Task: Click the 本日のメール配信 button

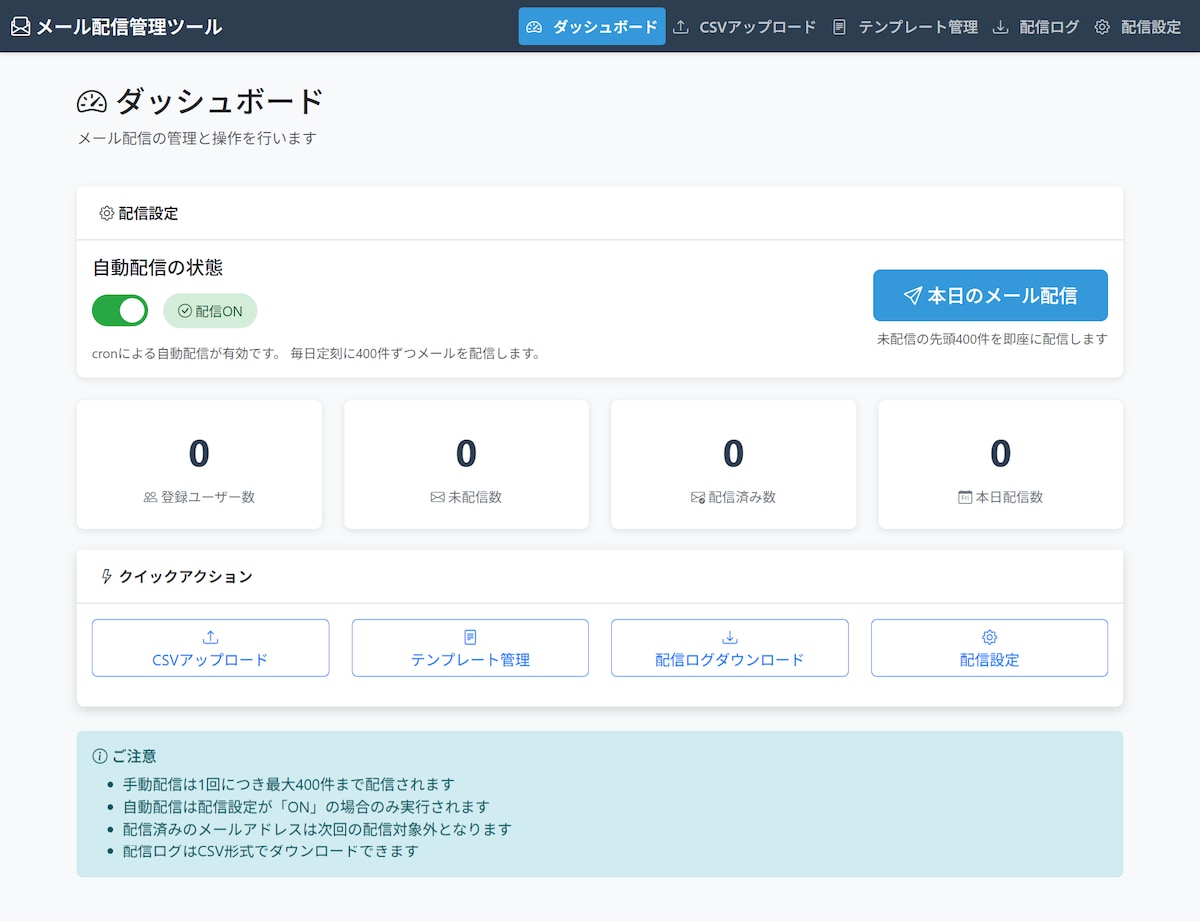Action: [x=990, y=295]
